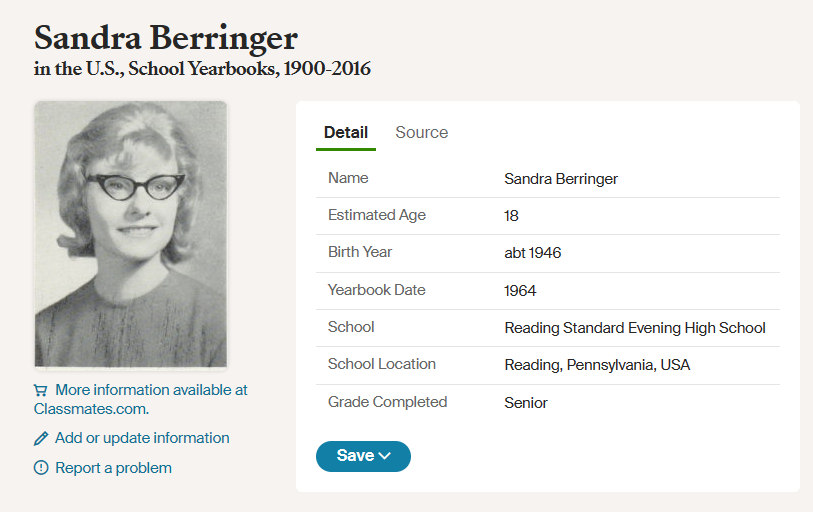Click the Save button label

(x=355, y=455)
